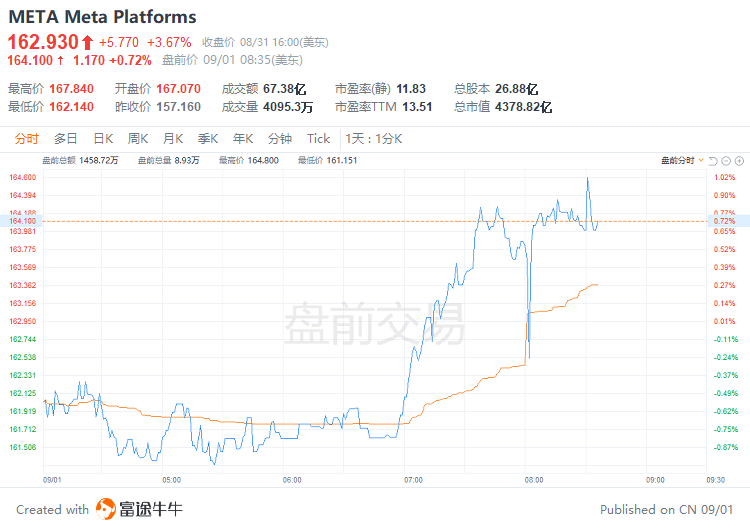This screenshot has width=750, height=530.
Task: Select the 季K chart tab
Action: [208, 139]
